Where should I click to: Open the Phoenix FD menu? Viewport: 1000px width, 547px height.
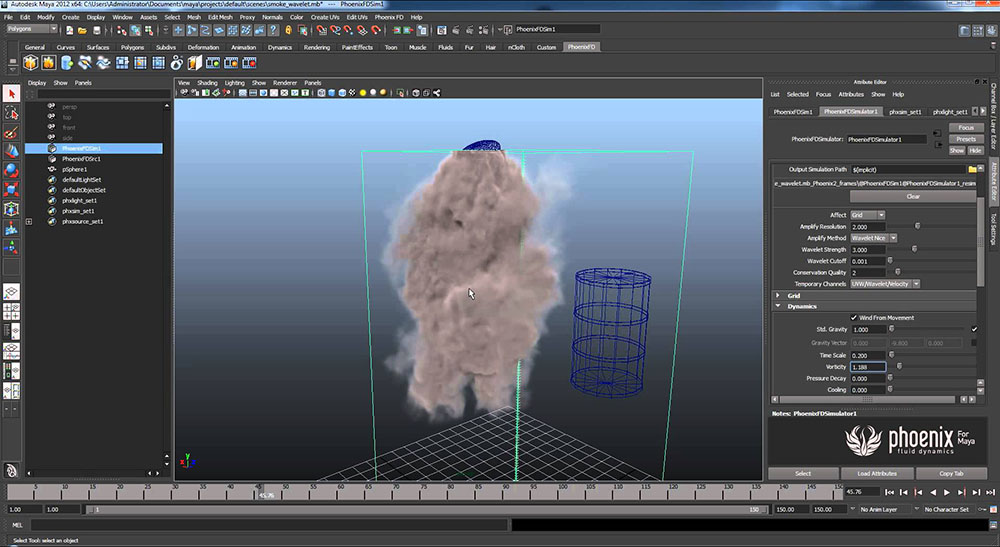click(x=389, y=17)
